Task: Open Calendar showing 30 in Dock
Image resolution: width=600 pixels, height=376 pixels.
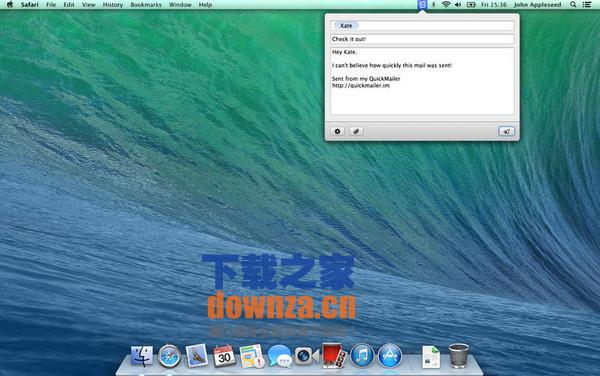Action: (224, 356)
